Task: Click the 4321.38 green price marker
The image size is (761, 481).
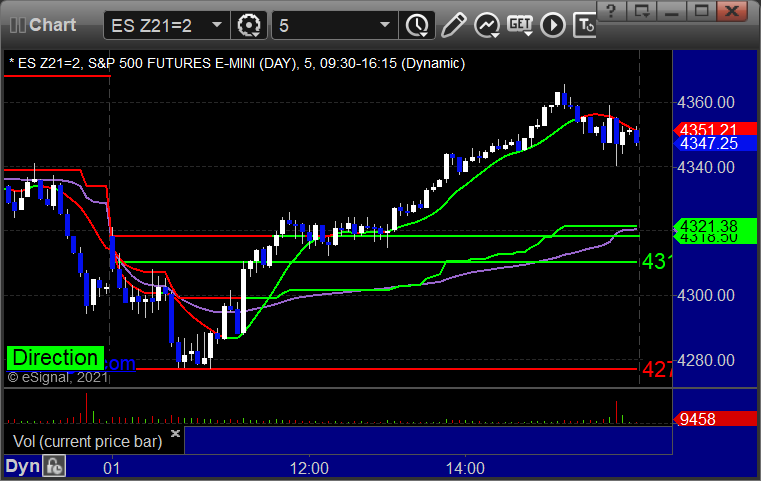Action: 715,226
